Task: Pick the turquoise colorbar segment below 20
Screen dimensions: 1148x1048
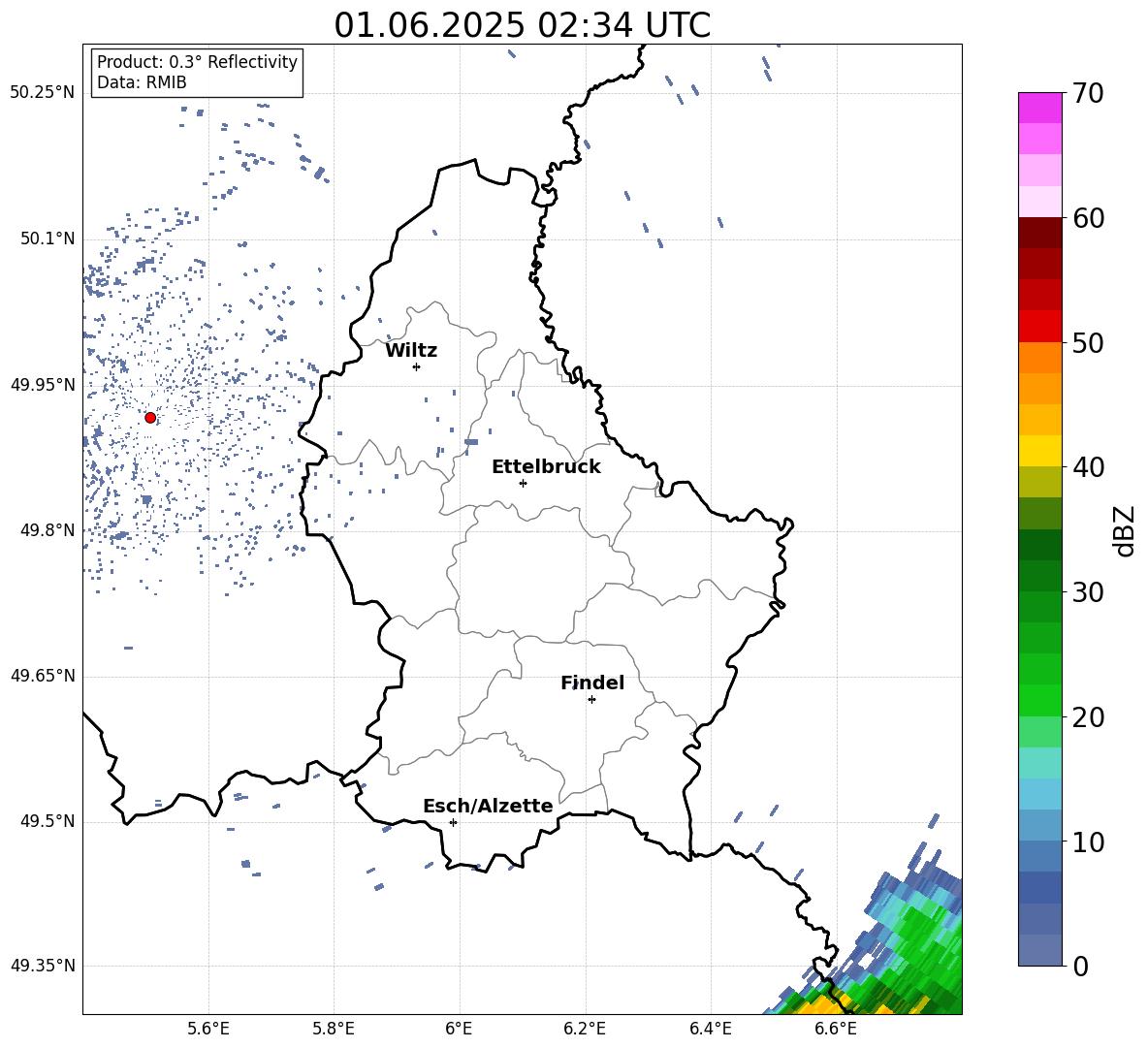Action: 1040,763
